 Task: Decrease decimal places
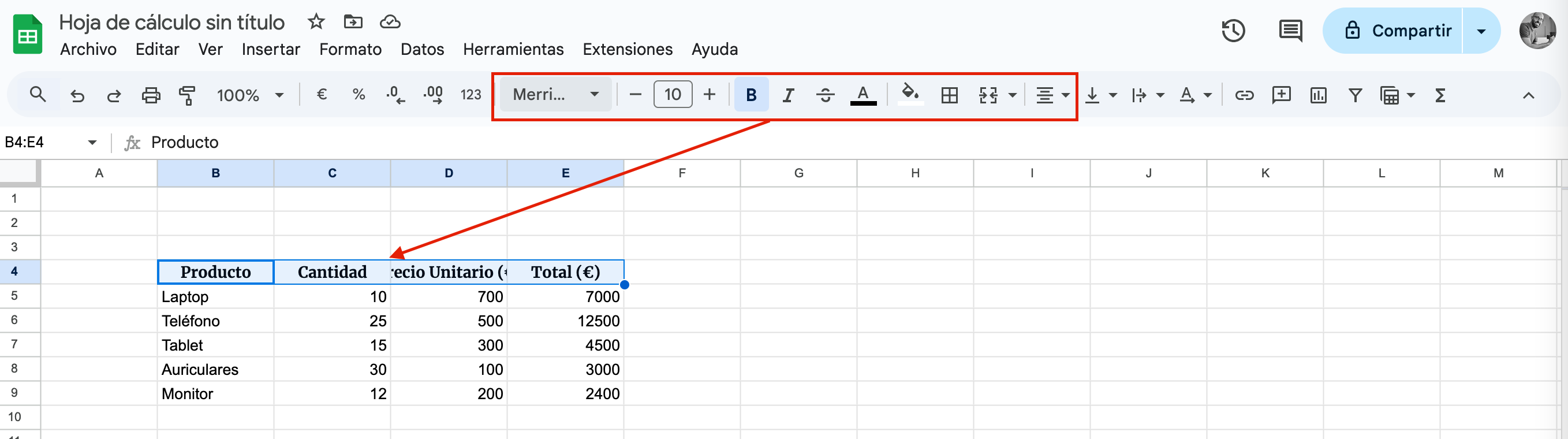395,95
